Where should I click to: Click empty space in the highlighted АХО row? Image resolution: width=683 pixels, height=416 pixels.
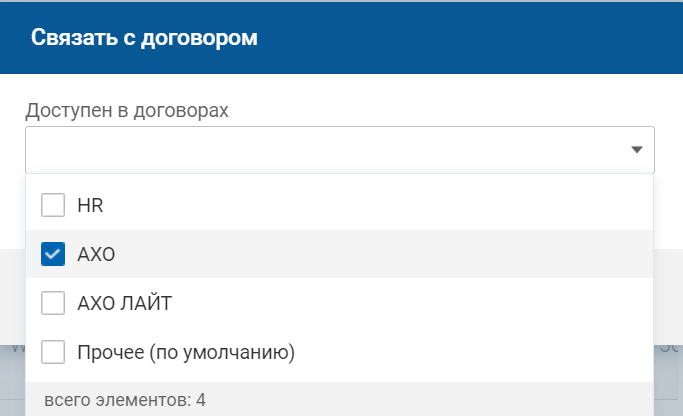400,255
